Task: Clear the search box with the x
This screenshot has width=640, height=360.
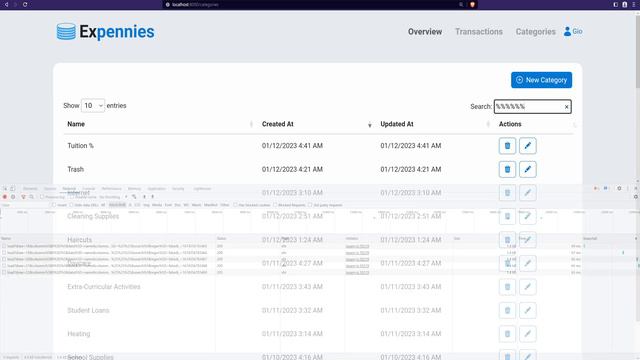Action: click(x=567, y=107)
